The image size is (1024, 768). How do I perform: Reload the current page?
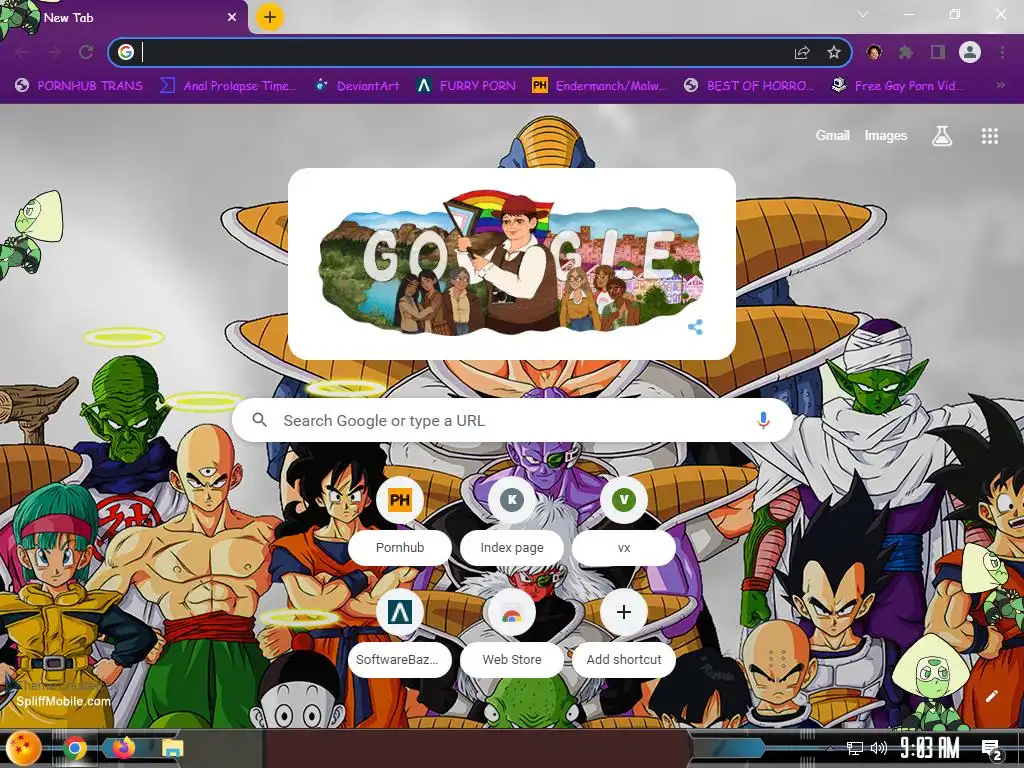point(86,52)
